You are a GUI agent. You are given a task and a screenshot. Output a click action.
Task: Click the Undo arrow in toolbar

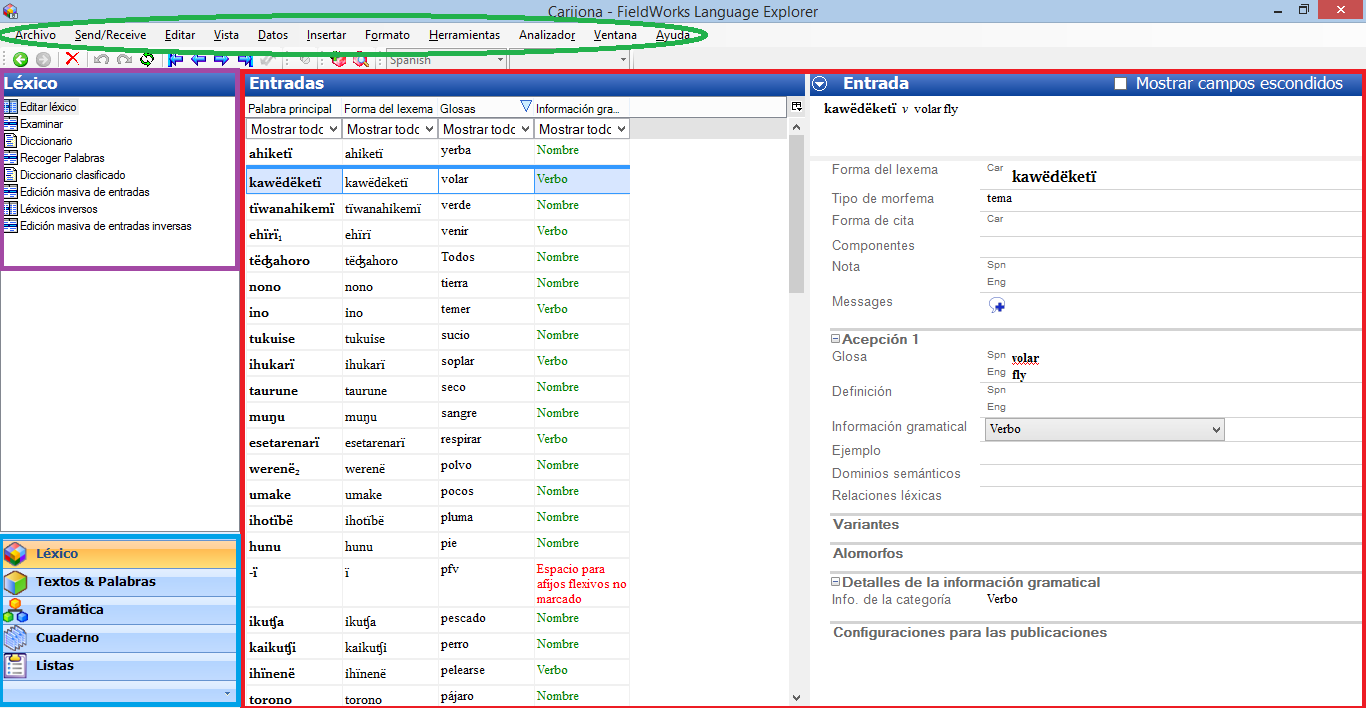(x=101, y=60)
